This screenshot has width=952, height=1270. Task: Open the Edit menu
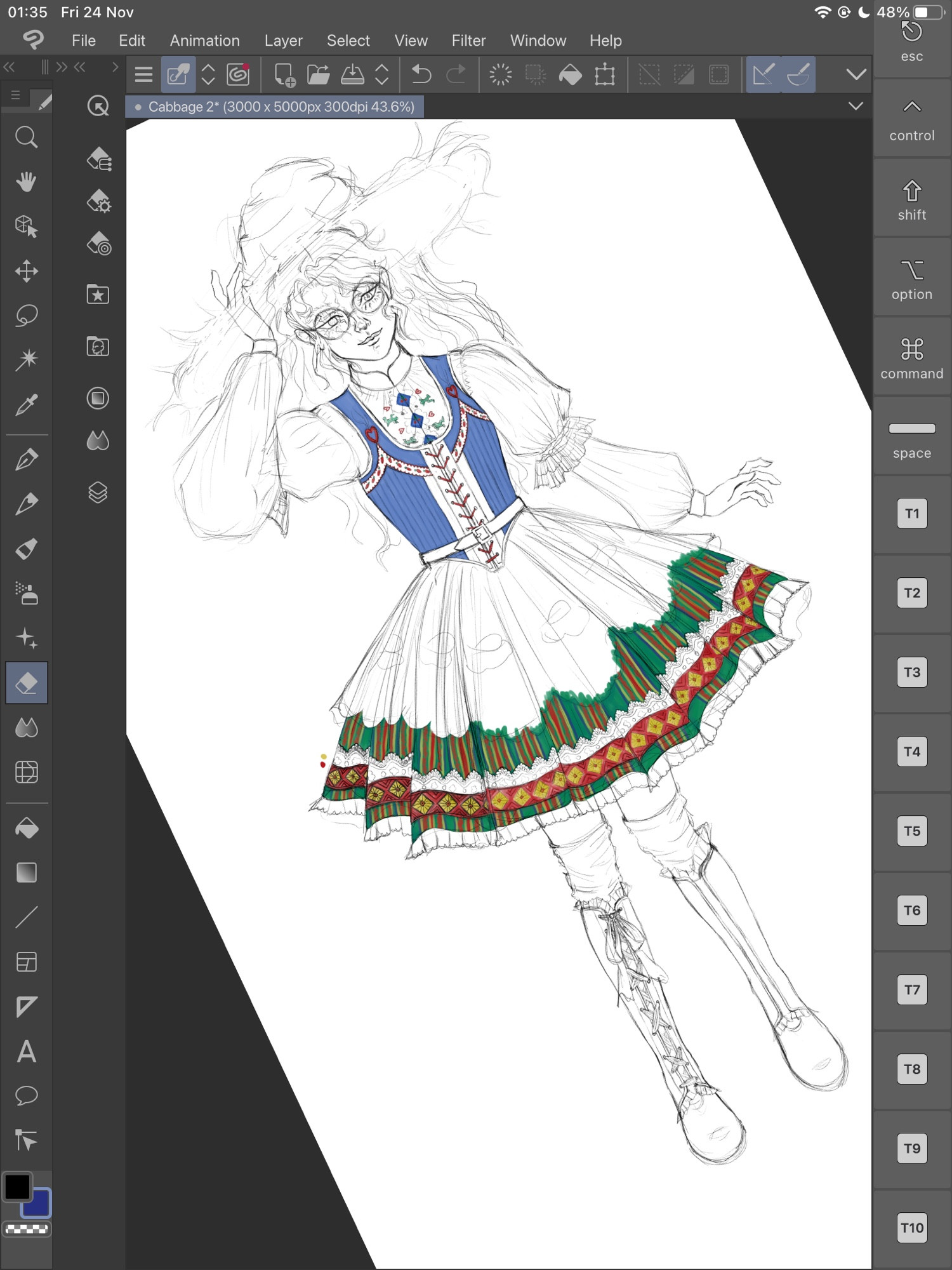click(132, 41)
